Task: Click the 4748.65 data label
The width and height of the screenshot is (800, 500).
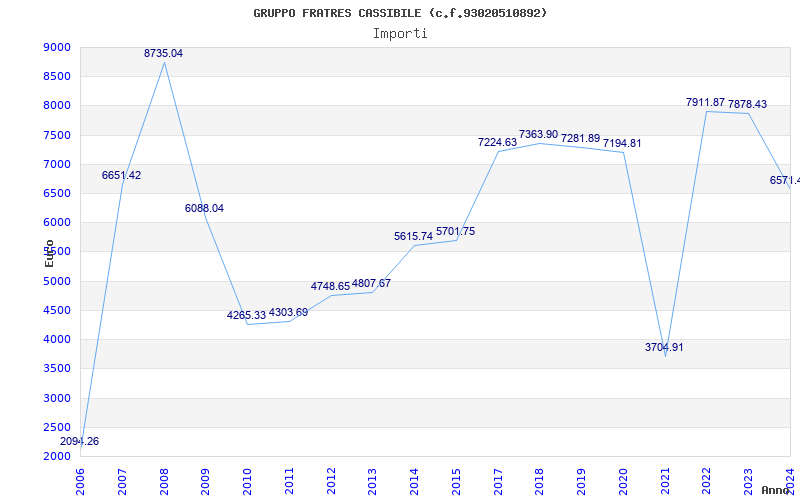Action: (x=331, y=286)
